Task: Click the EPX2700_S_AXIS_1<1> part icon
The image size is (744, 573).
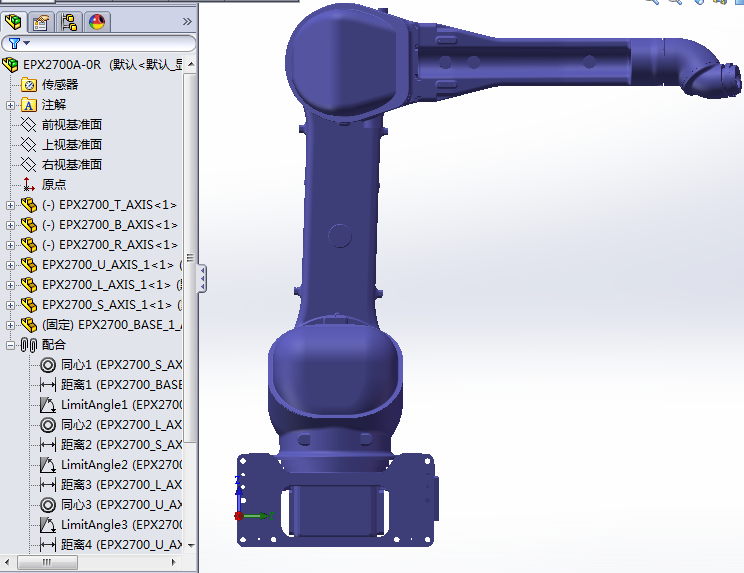Action: click(29, 305)
